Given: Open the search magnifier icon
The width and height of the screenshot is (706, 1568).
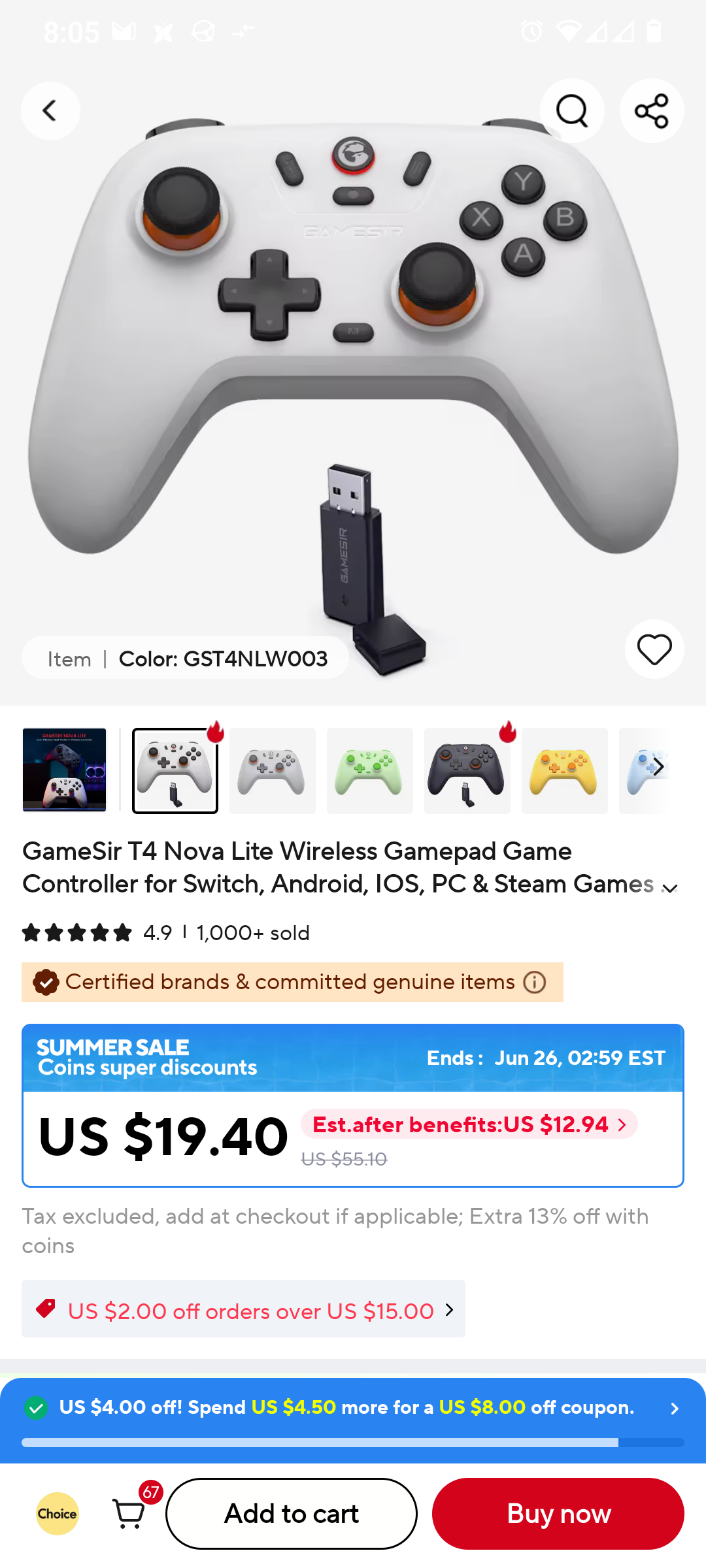Looking at the screenshot, I should (572, 110).
